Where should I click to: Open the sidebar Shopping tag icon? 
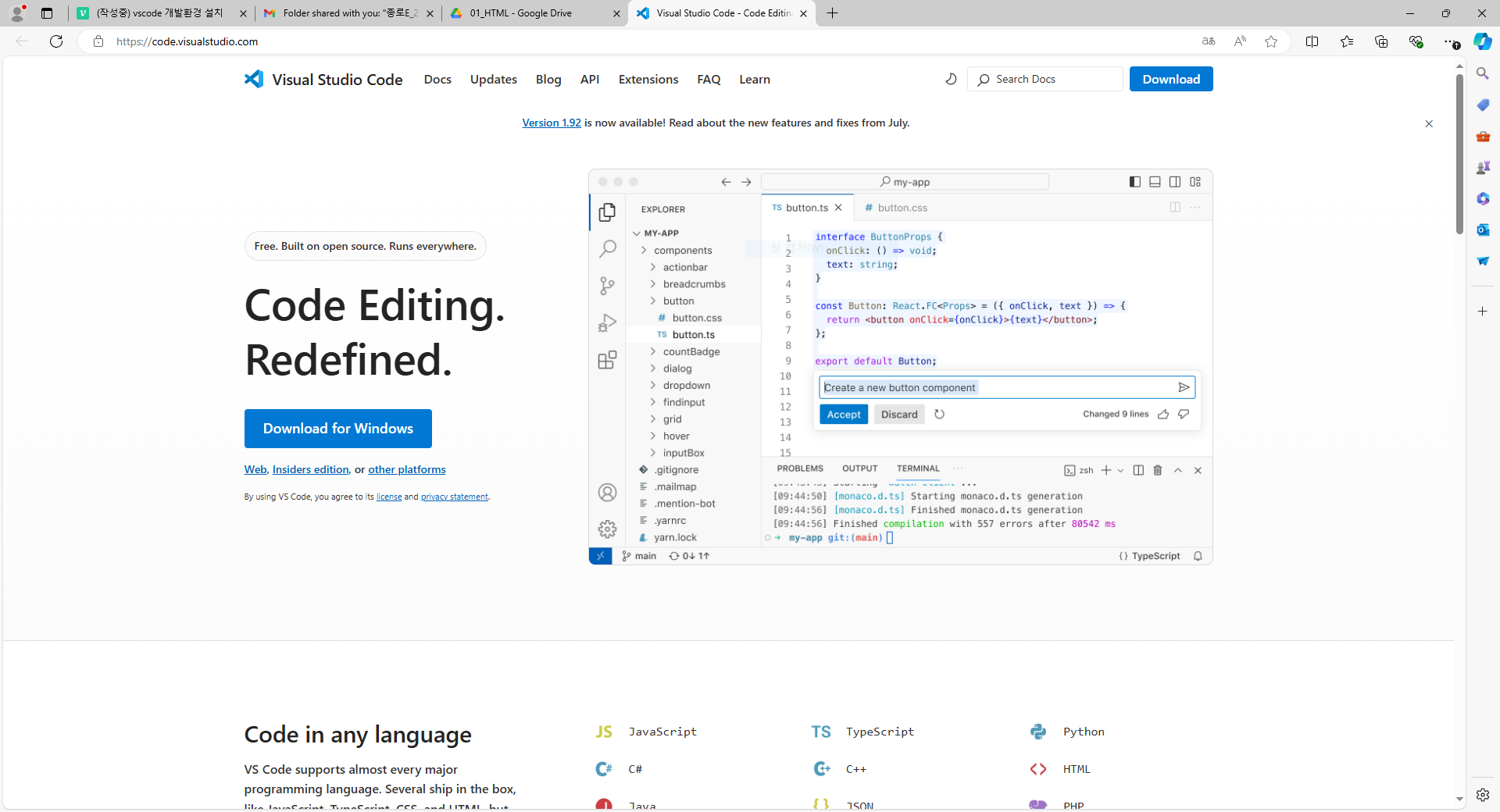pyautogui.click(x=1483, y=105)
